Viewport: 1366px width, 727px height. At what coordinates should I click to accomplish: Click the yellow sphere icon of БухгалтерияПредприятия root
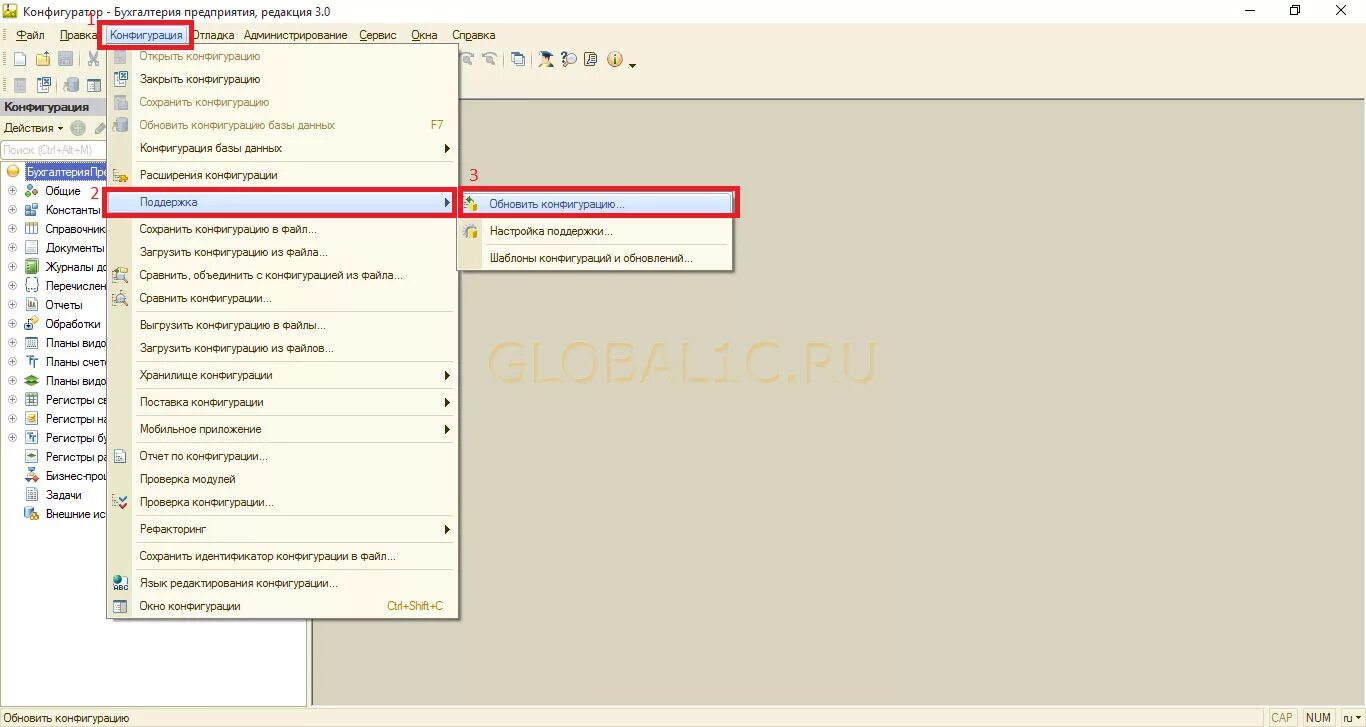(13, 172)
